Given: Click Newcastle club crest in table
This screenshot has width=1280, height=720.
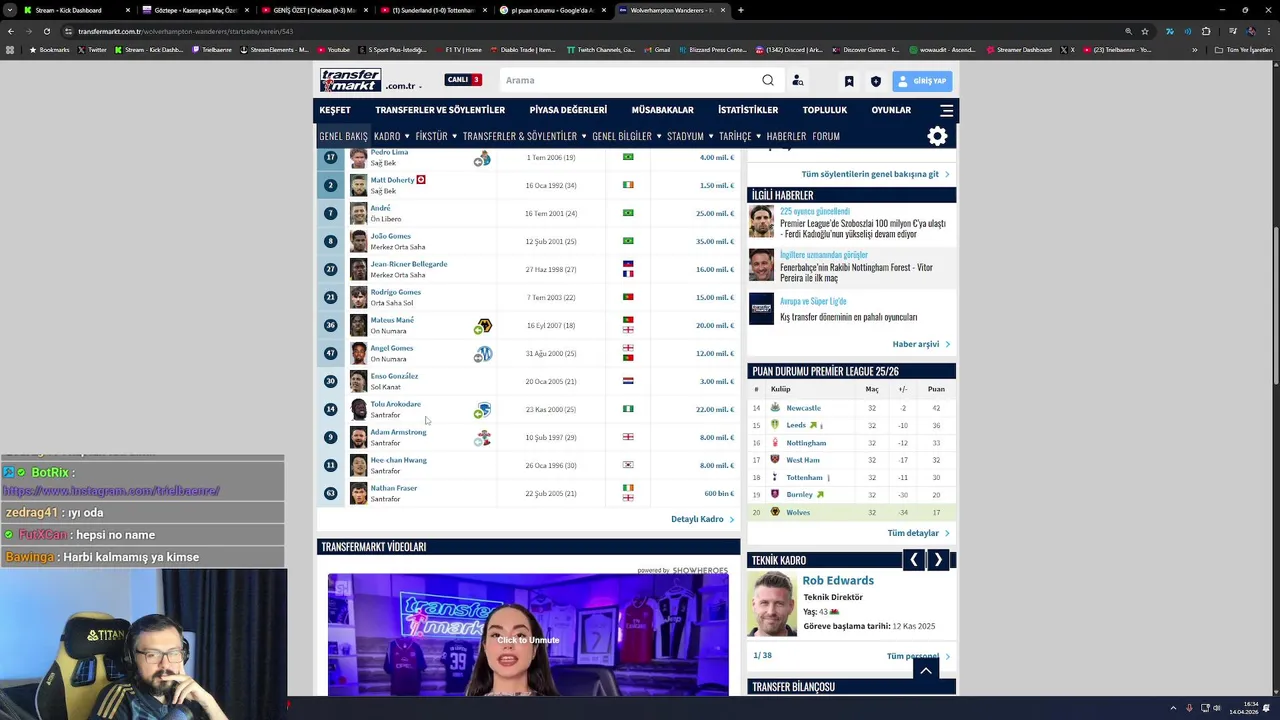Looking at the screenshot, I should coord(775,408).
